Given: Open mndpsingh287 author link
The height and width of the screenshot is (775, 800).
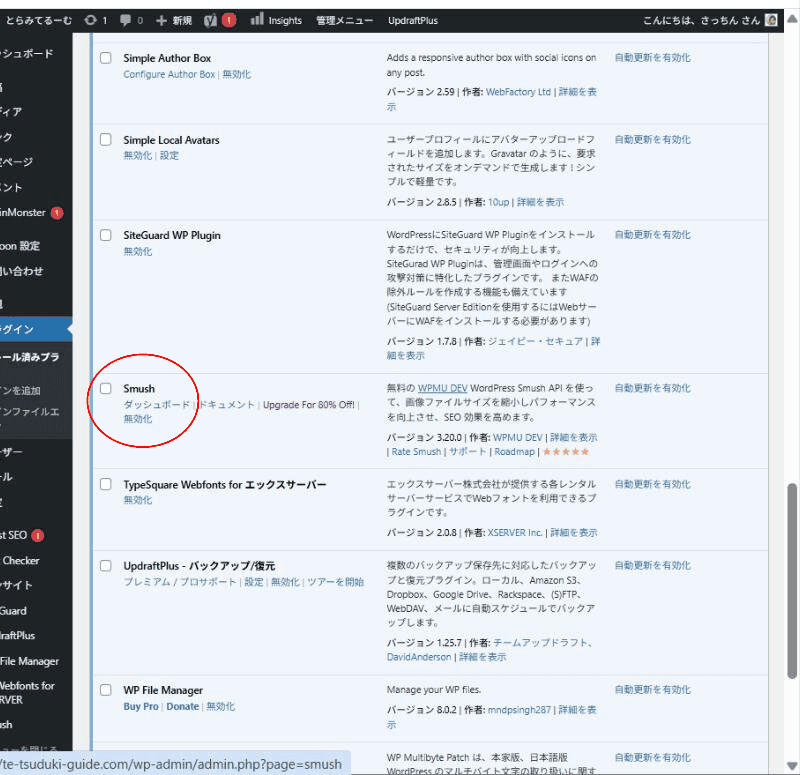Looking at the screenshot, I should (519, 710).
